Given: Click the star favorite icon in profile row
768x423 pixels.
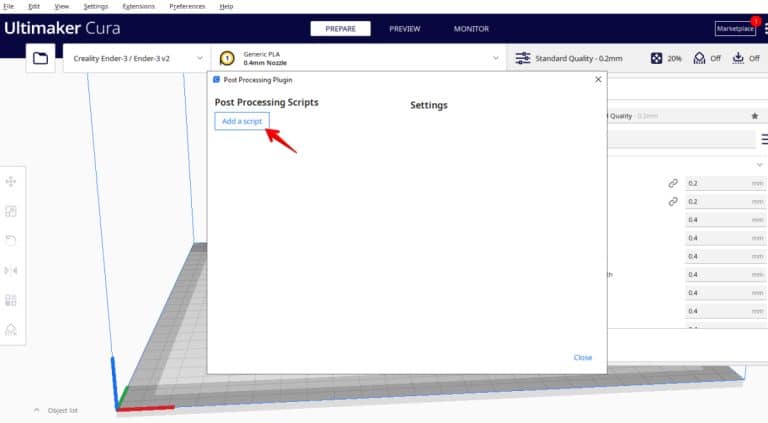Looking at the screenshot, I should point(754,116).
